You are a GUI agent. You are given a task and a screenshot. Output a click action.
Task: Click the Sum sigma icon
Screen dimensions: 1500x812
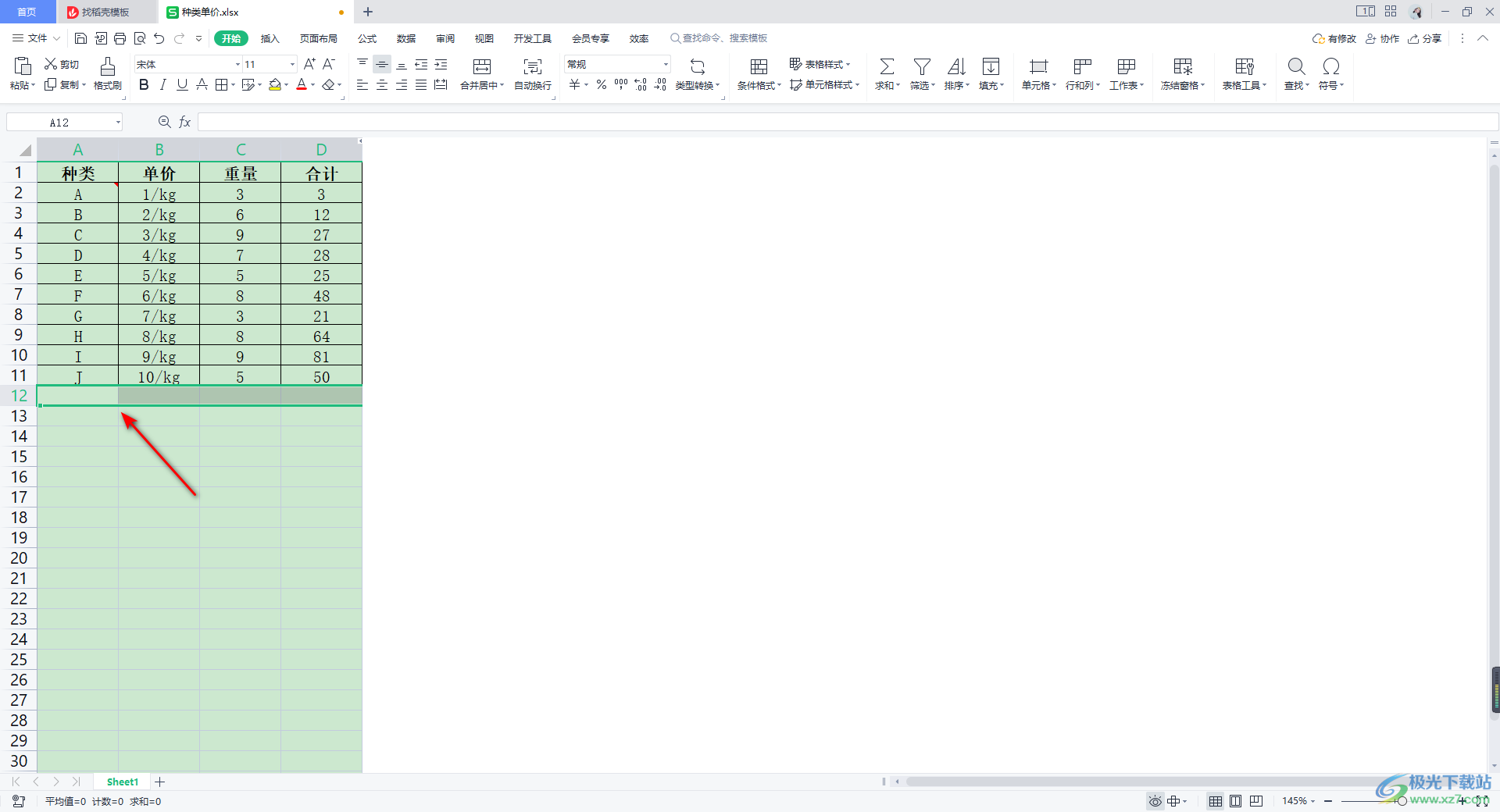click(x=887, y=66)
